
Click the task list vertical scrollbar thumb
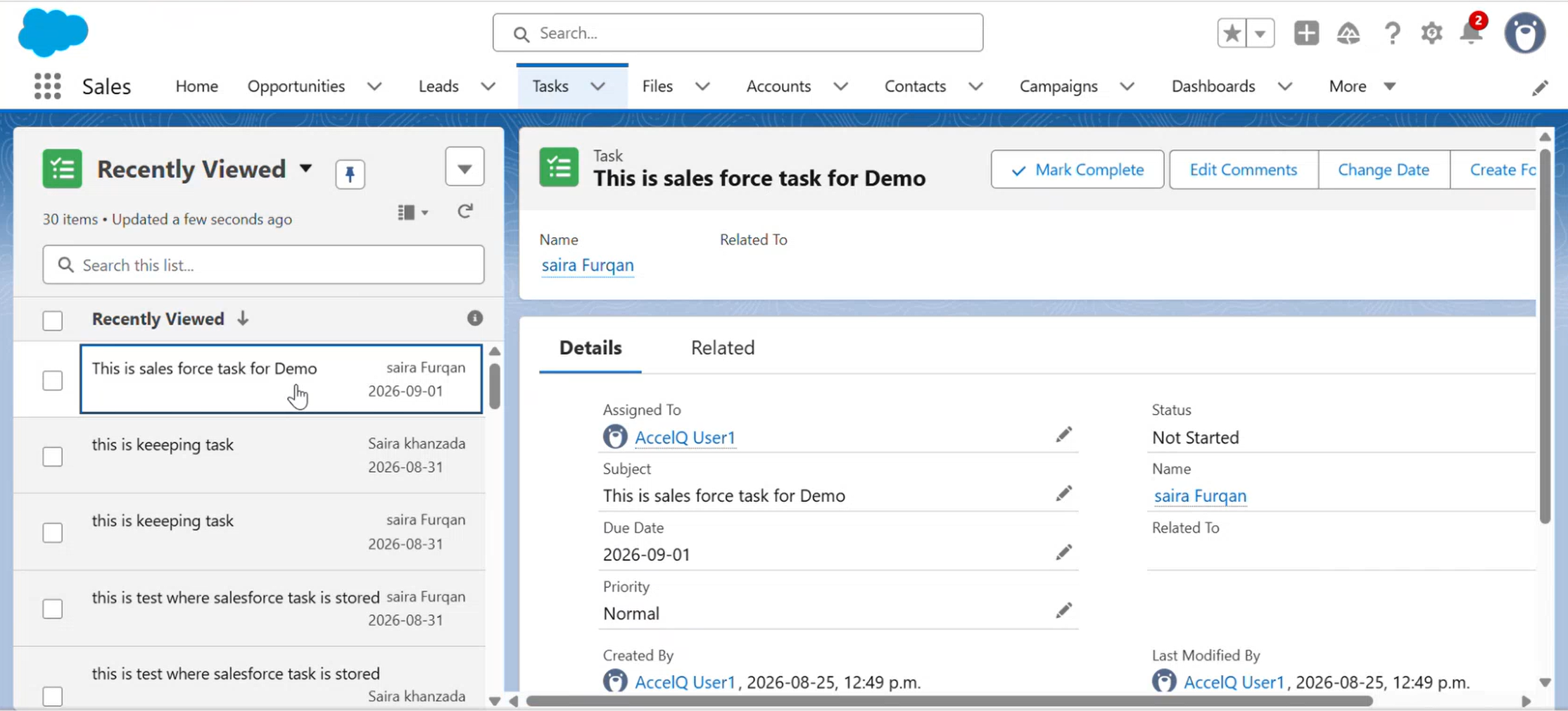point(495,386)
